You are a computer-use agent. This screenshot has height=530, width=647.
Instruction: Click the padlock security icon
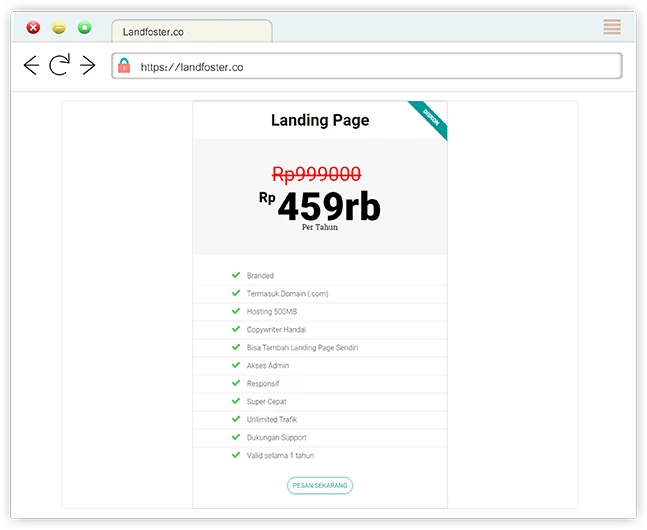(124, 67)
